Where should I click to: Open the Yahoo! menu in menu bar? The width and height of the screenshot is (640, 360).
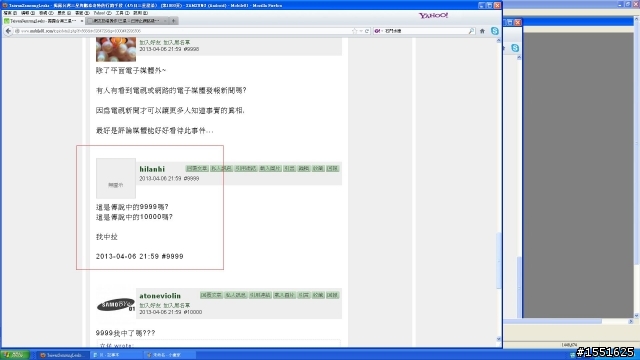102,13
